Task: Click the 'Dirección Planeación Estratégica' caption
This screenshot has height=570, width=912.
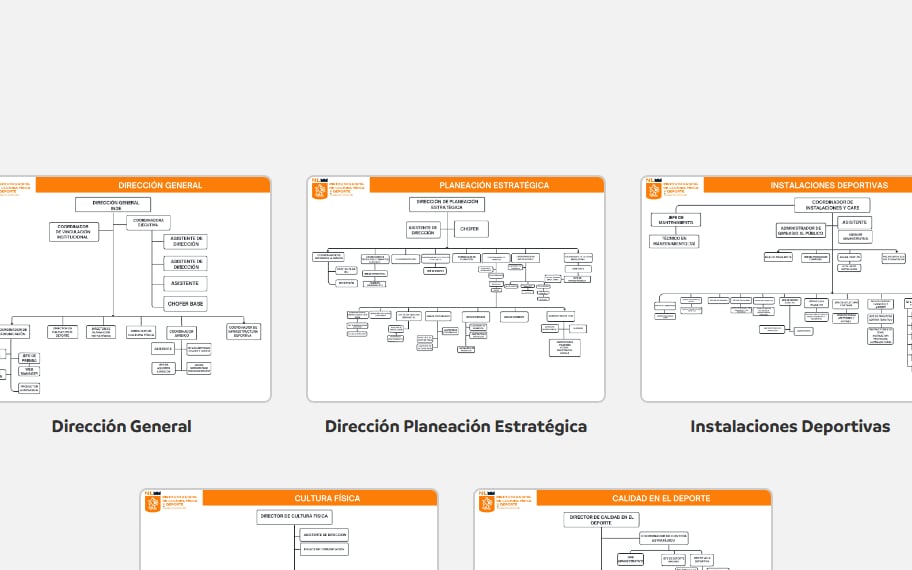Action: (x=456, y=426)
